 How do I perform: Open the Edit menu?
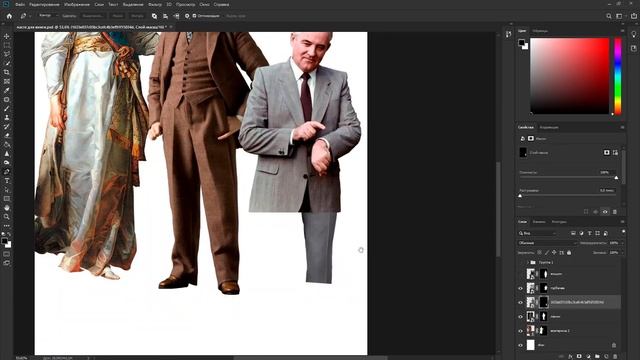click(44, 4)
